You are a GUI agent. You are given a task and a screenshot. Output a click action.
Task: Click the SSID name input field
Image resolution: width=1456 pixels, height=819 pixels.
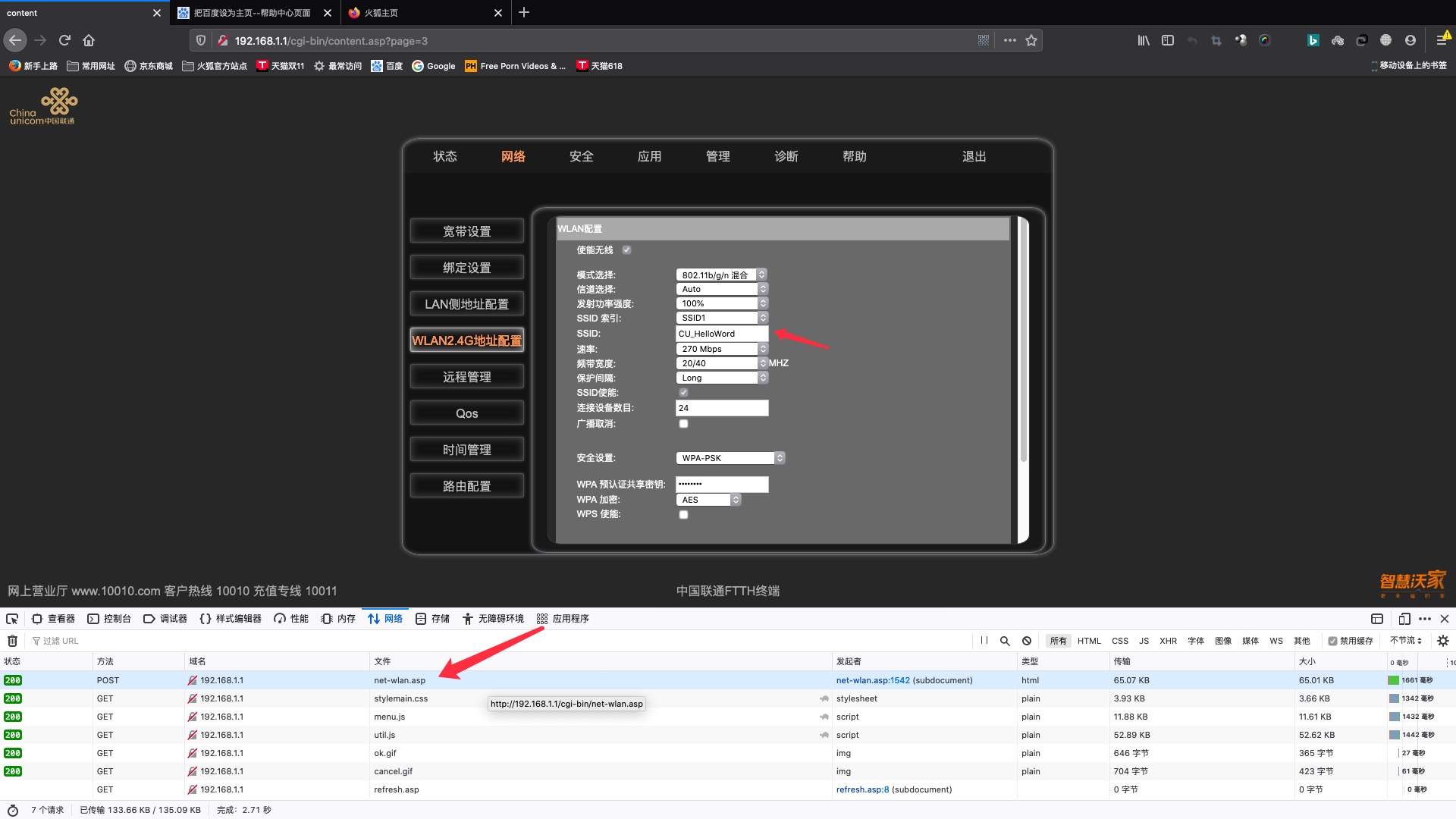tap(721, 334)
